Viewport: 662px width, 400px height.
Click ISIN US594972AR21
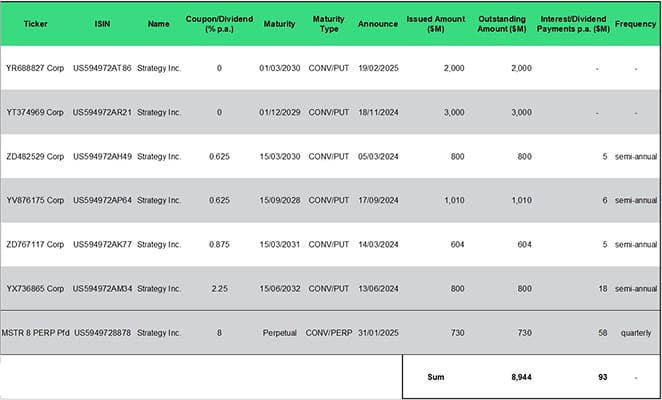[102, 112]
